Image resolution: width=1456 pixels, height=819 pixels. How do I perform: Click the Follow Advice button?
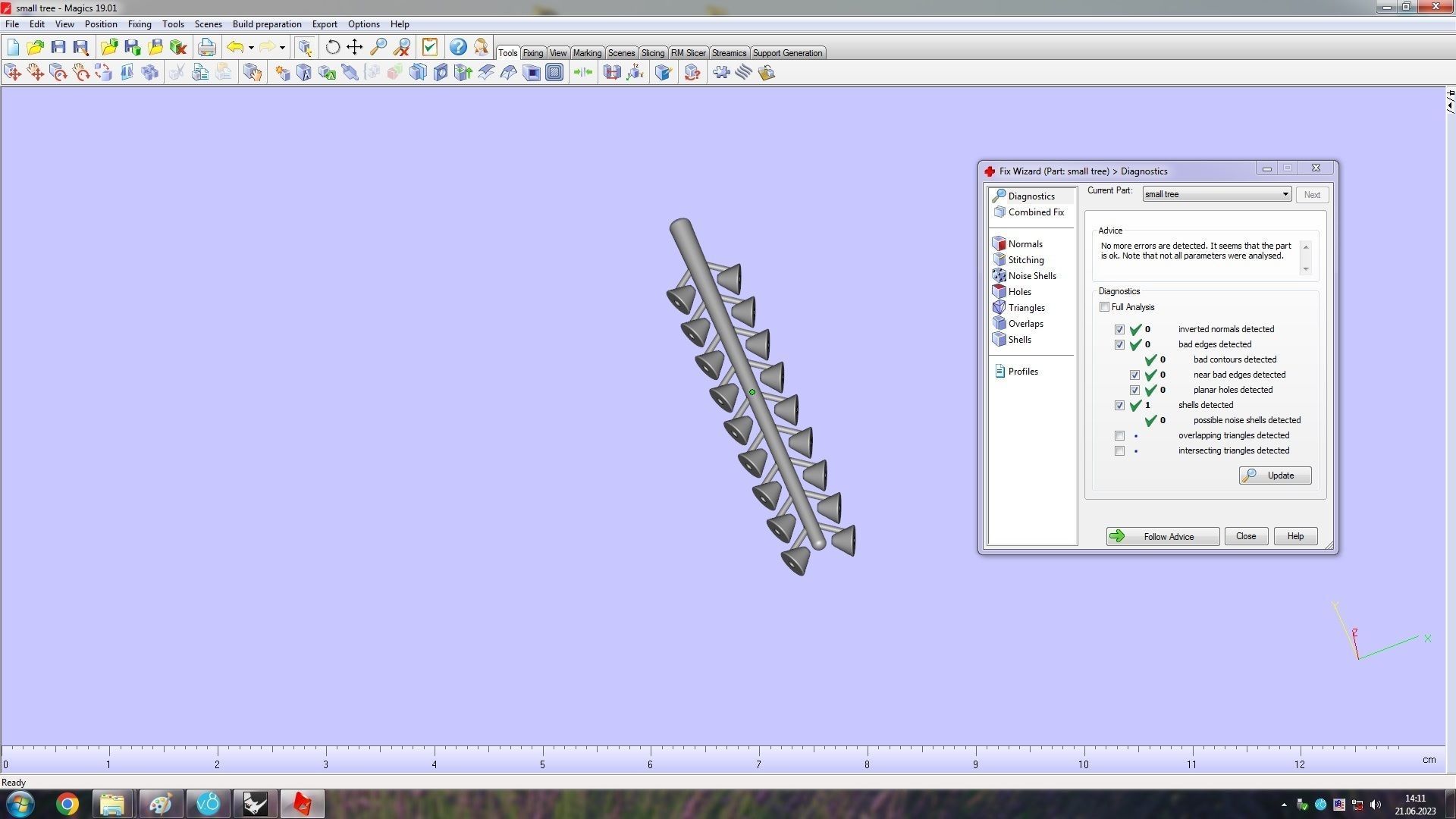1162,537
